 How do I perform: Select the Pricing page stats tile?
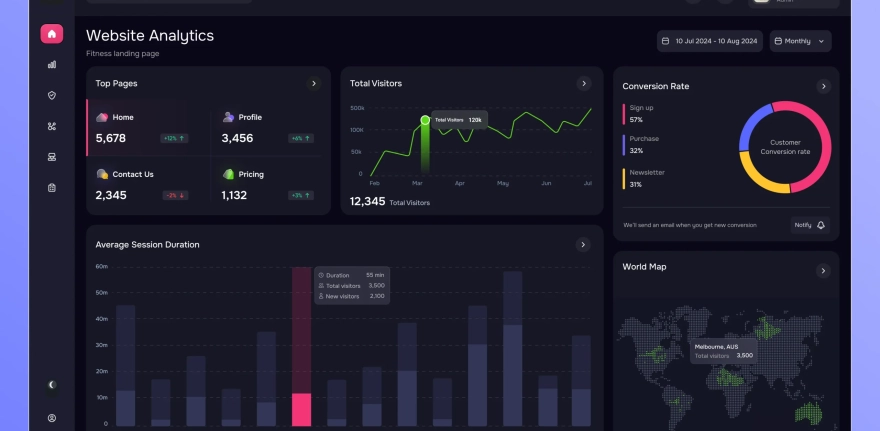(x=269, y=185)
